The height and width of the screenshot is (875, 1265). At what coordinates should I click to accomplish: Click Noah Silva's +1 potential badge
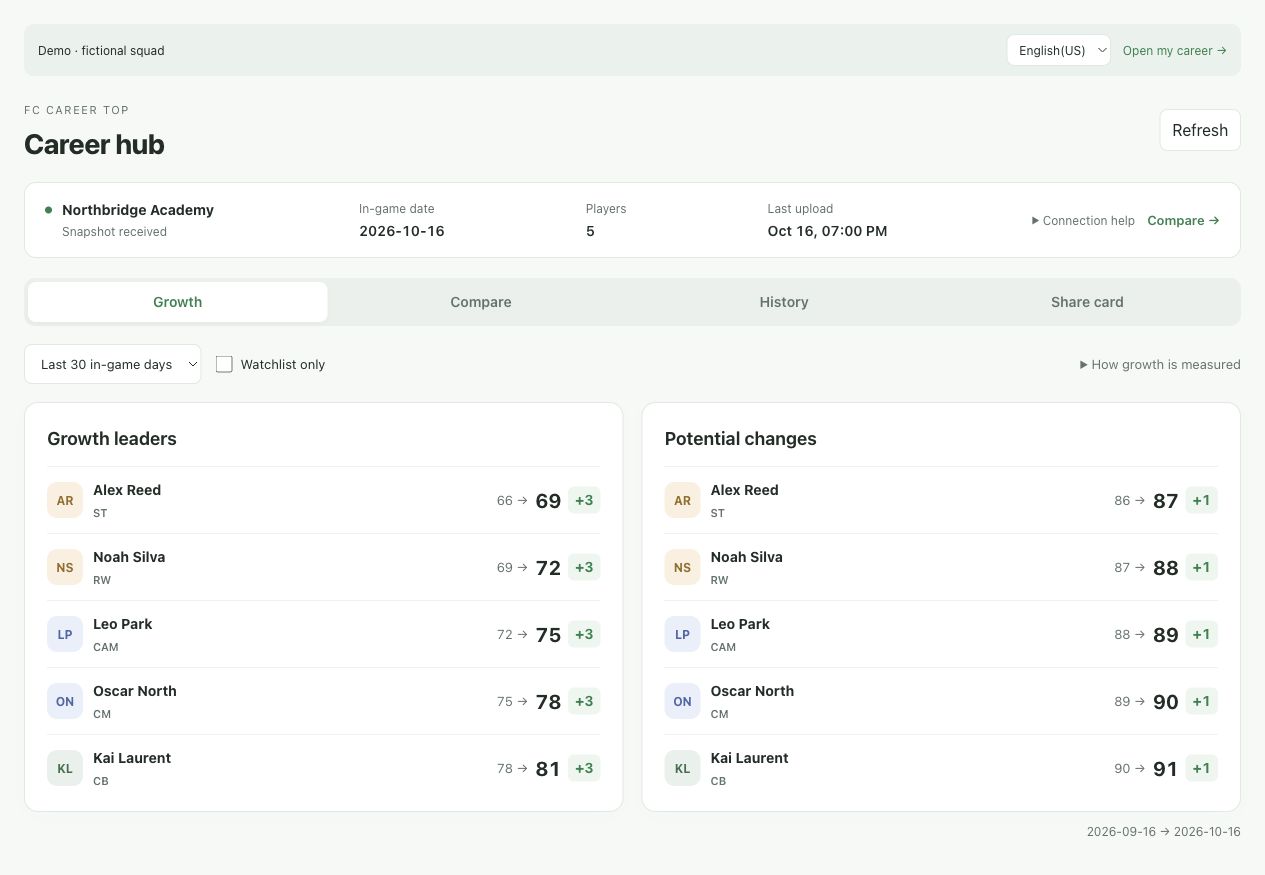pyautogui.click(x=1201, y=567)
